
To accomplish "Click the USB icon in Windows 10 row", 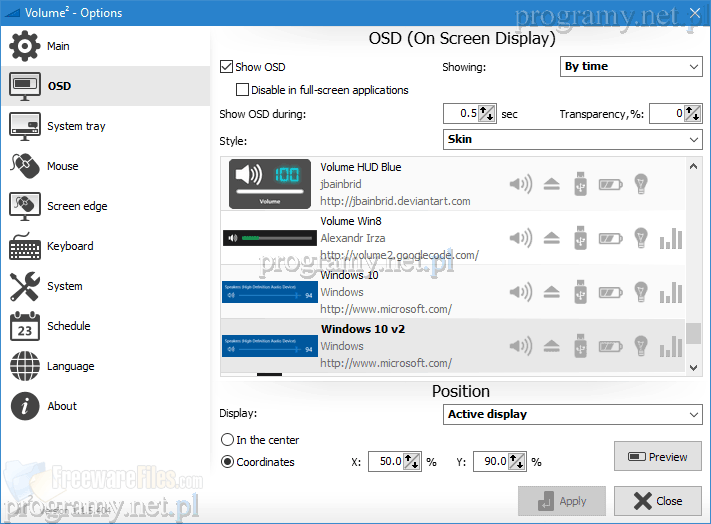I will coord(580,292).
